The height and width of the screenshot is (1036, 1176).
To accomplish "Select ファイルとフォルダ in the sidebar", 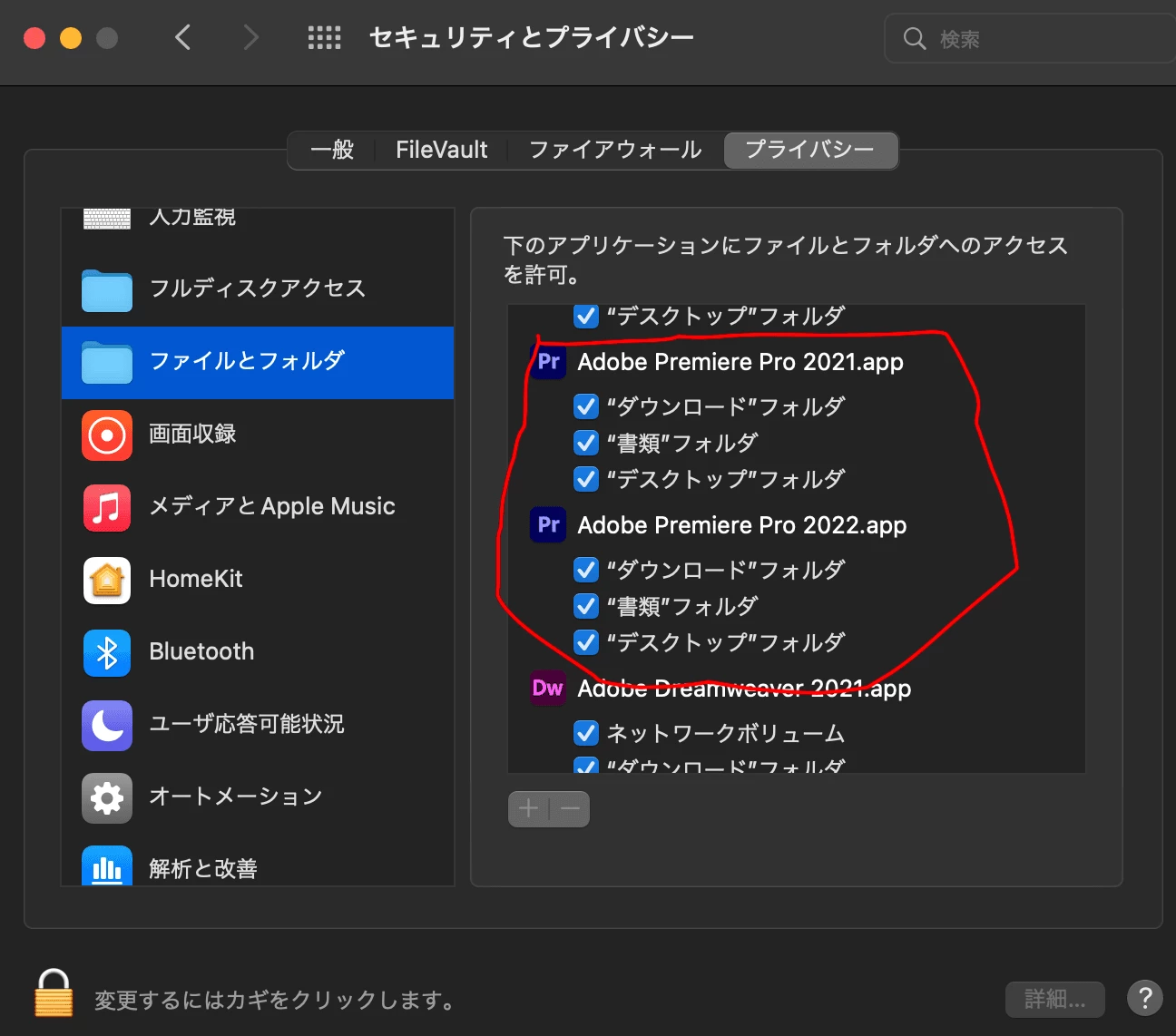I will (x=258, y=362).
